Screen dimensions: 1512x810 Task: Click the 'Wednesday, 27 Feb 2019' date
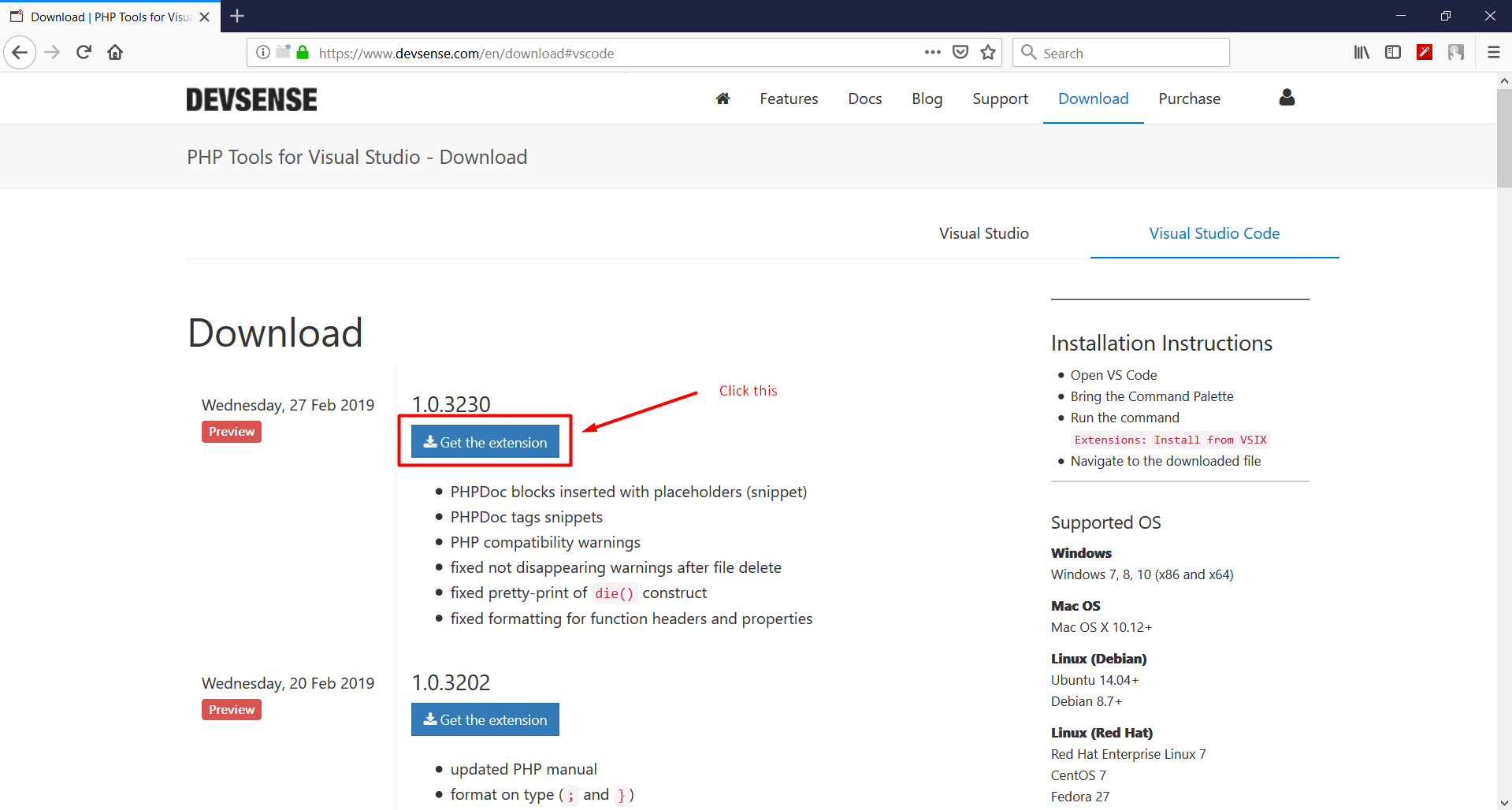(288, 405)
